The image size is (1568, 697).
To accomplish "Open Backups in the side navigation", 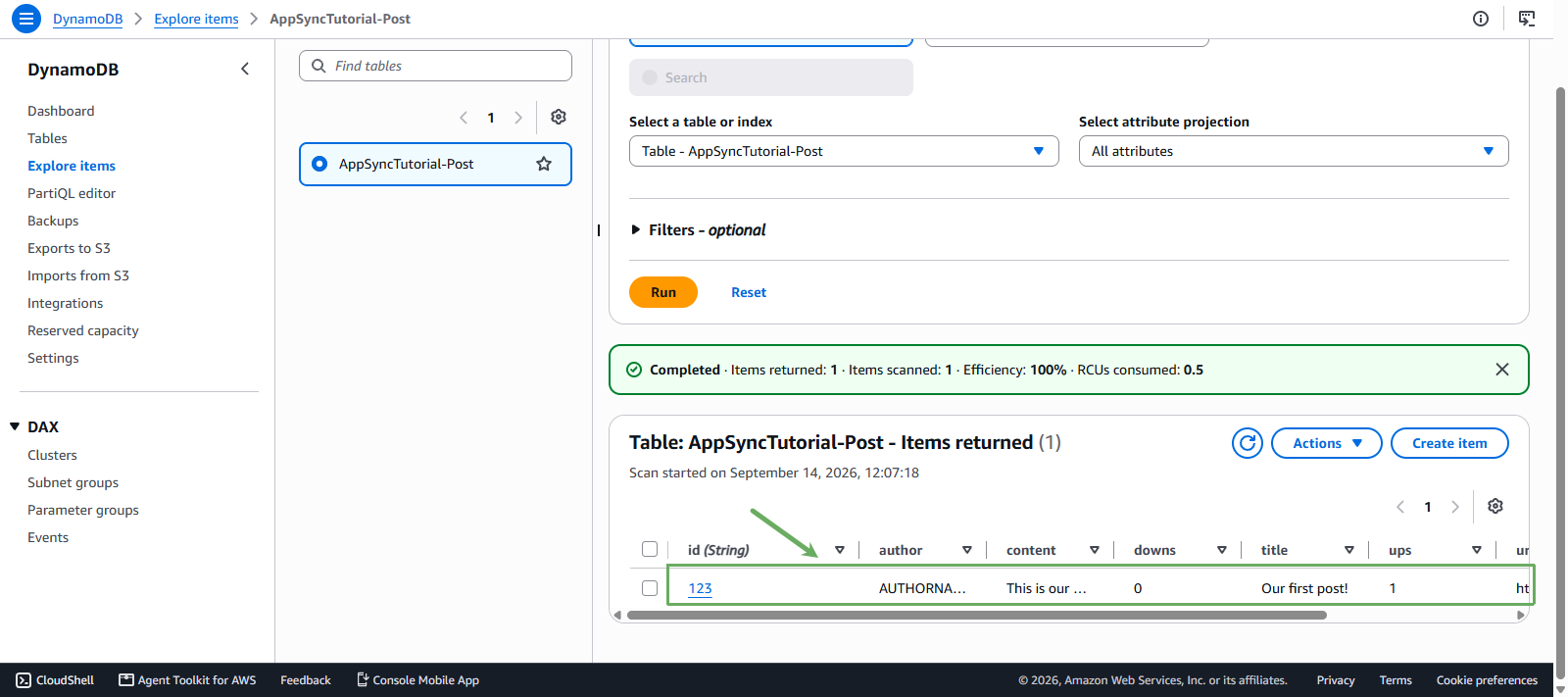I will [53, 221].
